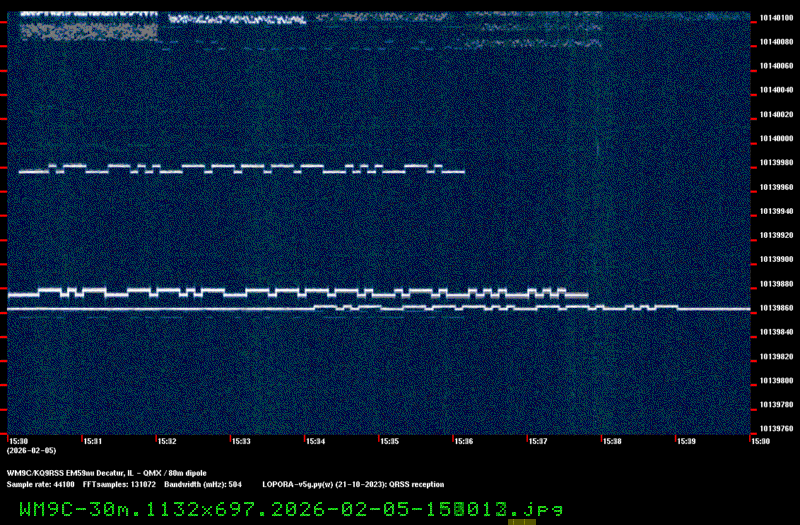Click the 15:36 time axis label

(x=464, y=441)
